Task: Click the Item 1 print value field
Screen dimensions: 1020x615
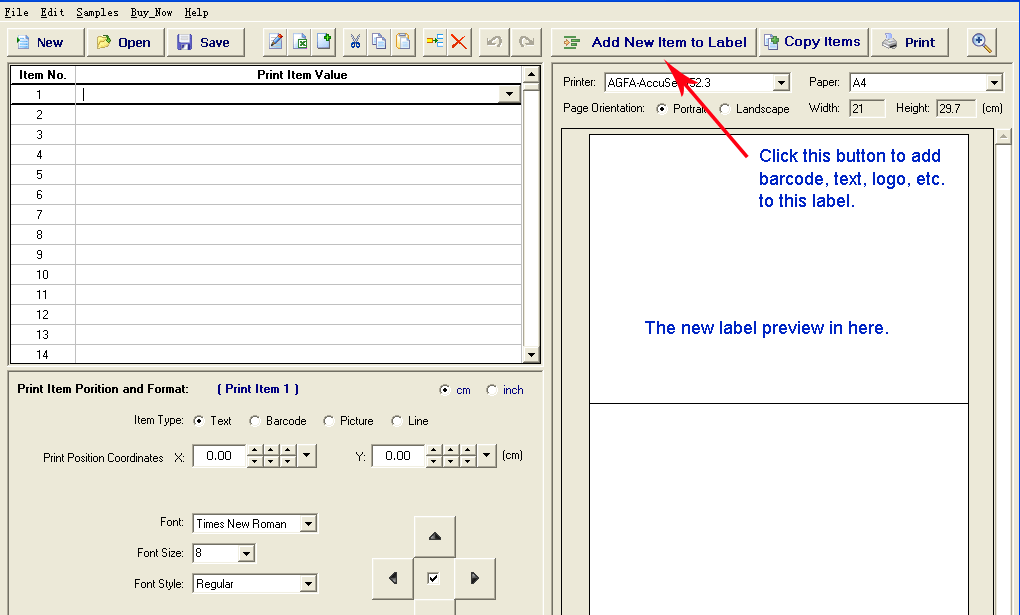Action: point(290,95)
